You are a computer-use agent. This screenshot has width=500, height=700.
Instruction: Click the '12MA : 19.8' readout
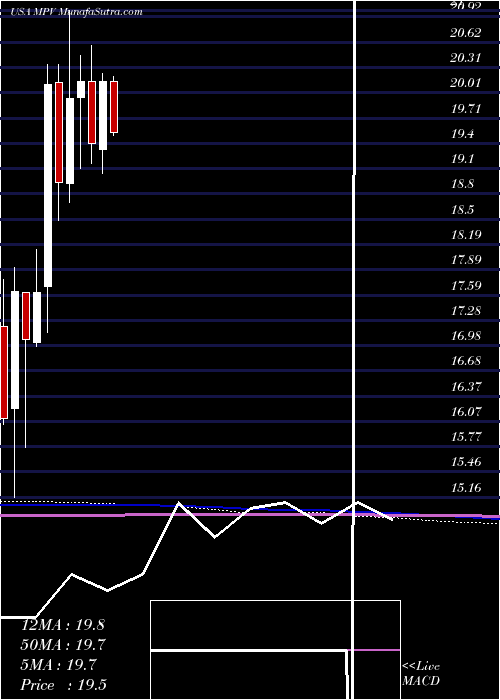point(63,625)
